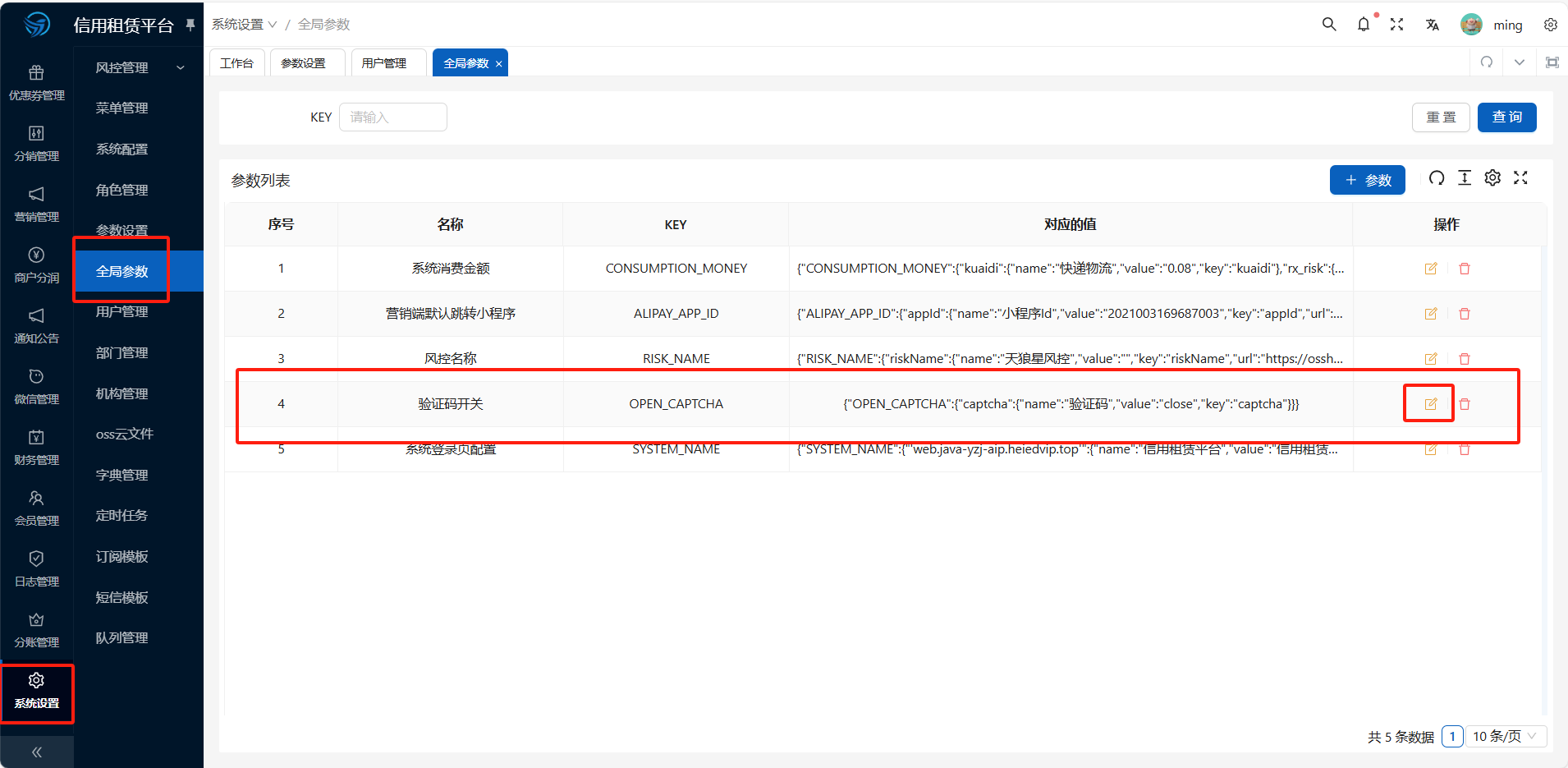
Task: Open the notification bell
Action: click(1363, 25)
